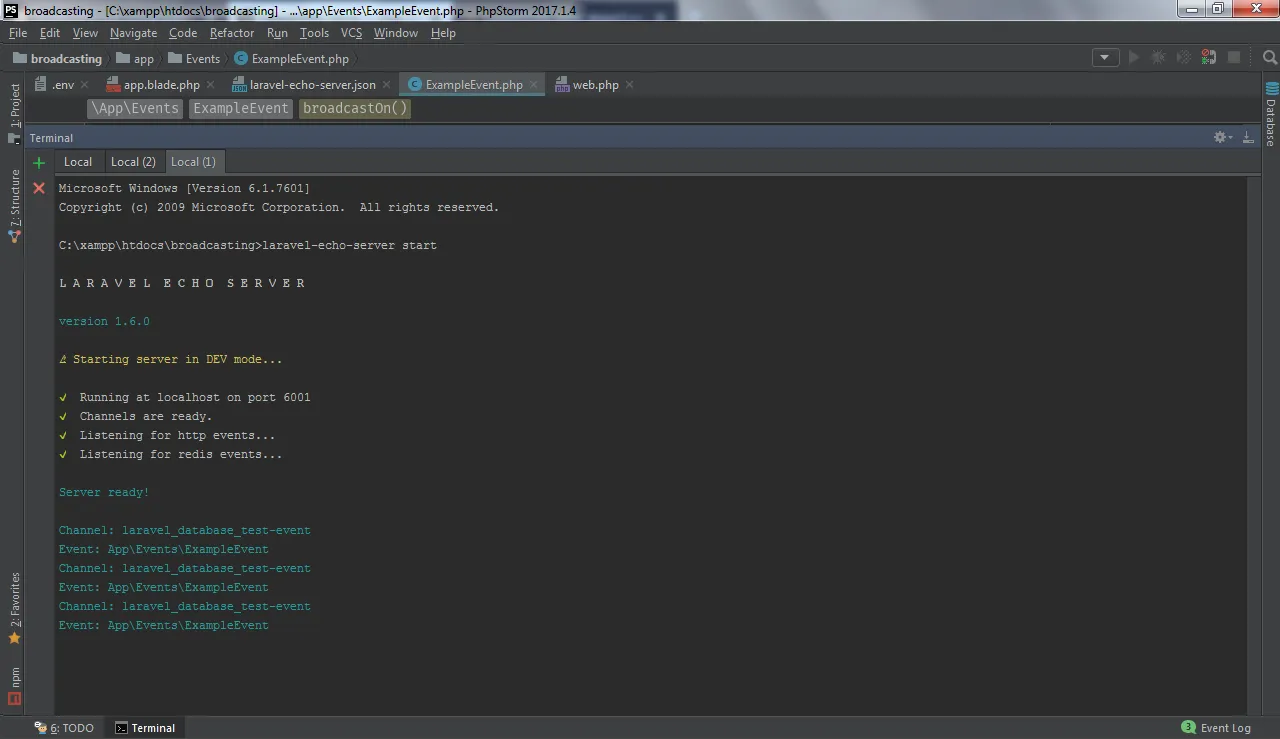1280x739 pixels.
Task: Click the 'Starting server in DEV mode...' line
Action: pyautogui.click(x=177, y=359)
